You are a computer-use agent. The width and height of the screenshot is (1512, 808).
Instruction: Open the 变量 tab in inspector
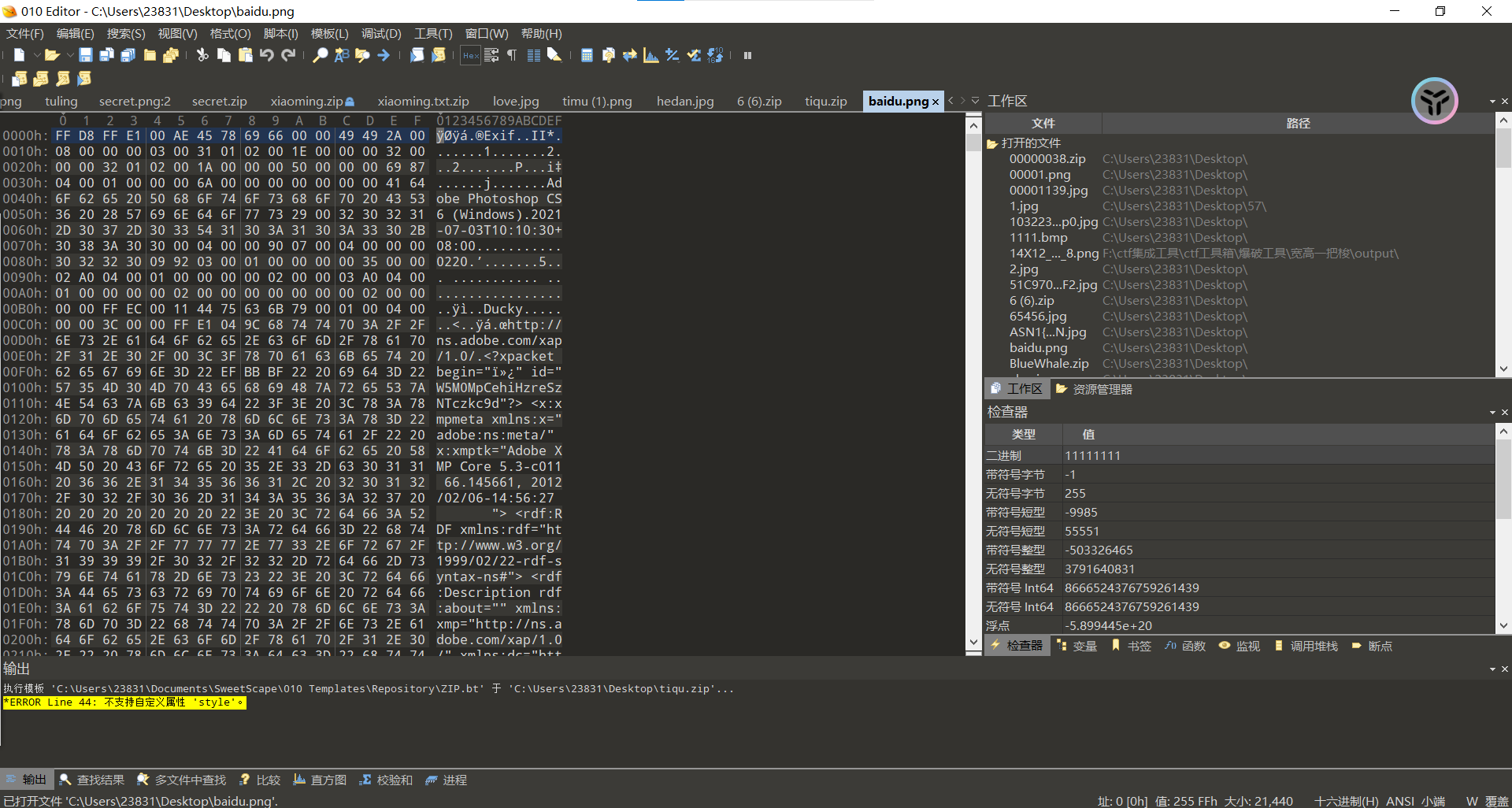1077,646
